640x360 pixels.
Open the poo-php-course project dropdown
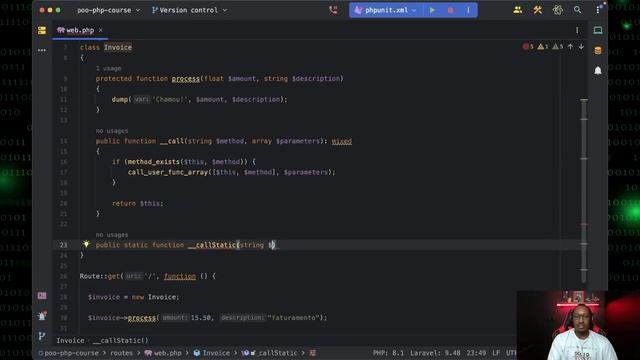coord(109,10)
